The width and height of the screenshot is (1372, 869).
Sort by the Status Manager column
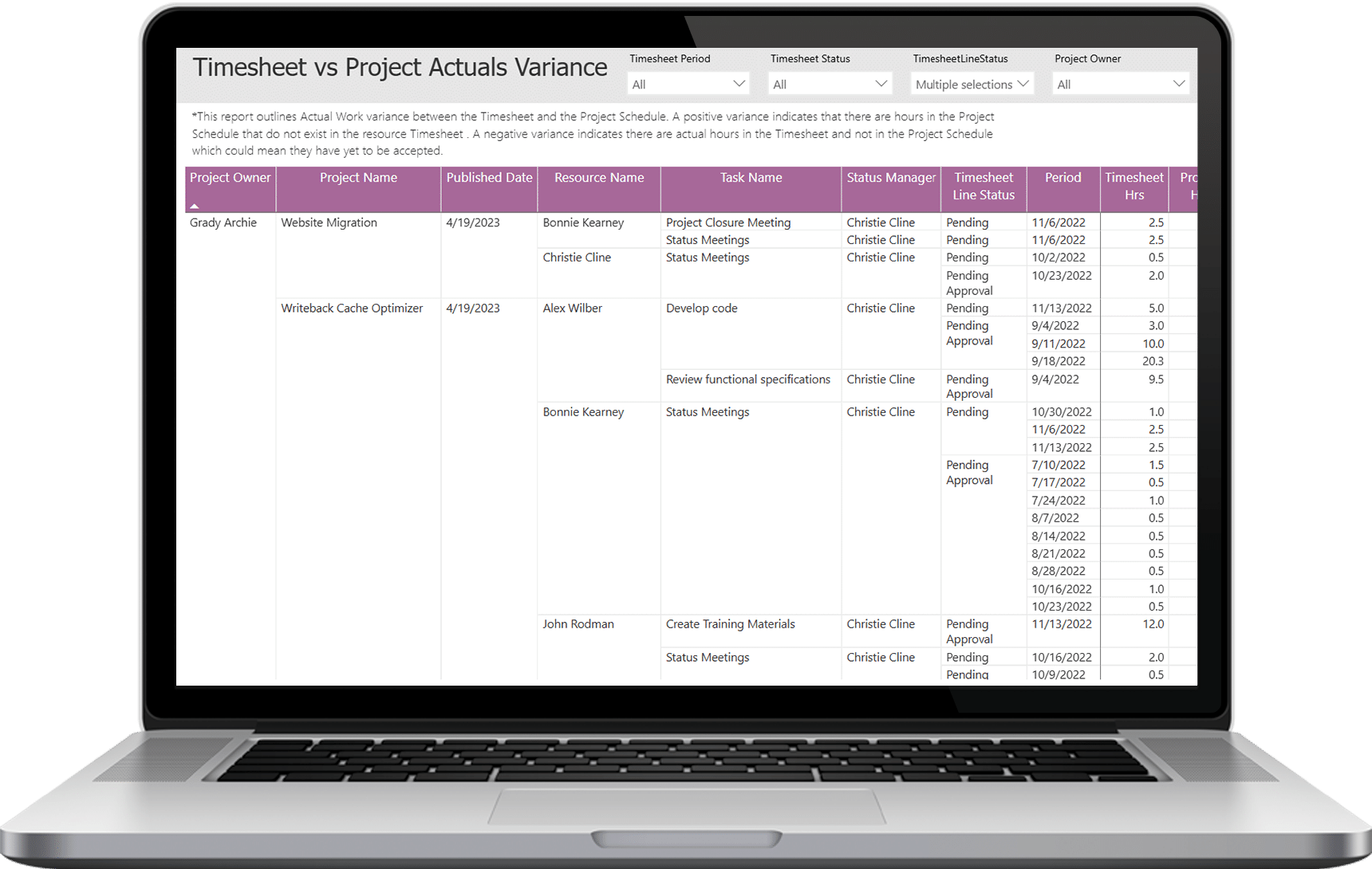891,178
